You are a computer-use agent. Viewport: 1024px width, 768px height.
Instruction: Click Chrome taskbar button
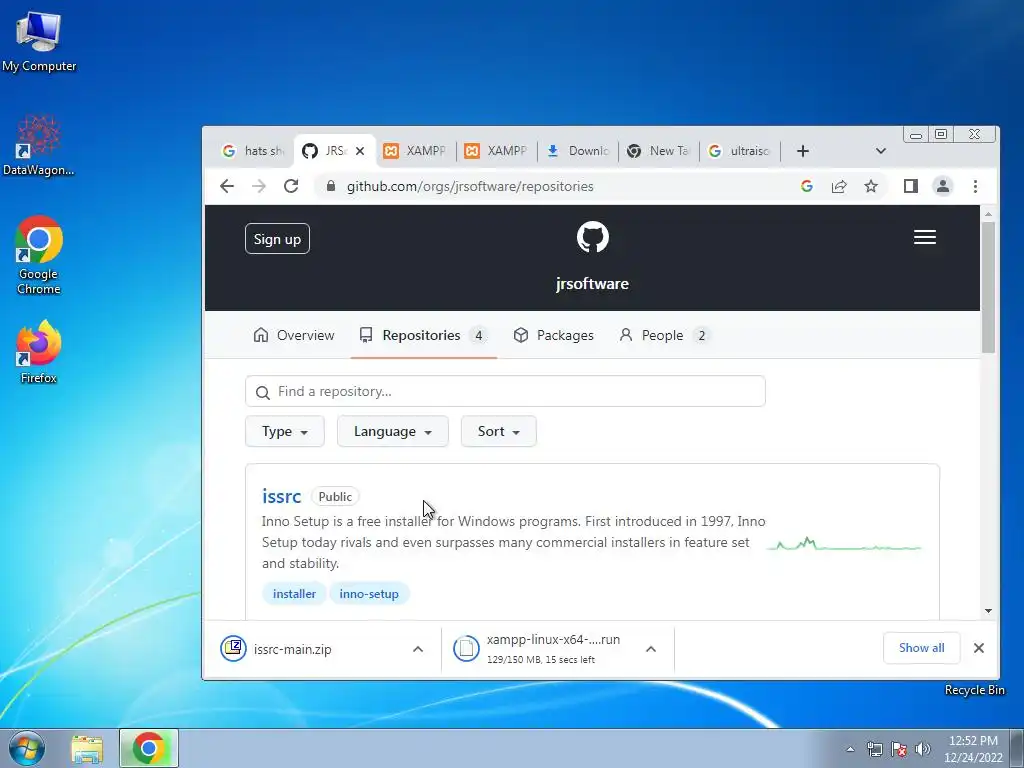click(x=149, y=748)
